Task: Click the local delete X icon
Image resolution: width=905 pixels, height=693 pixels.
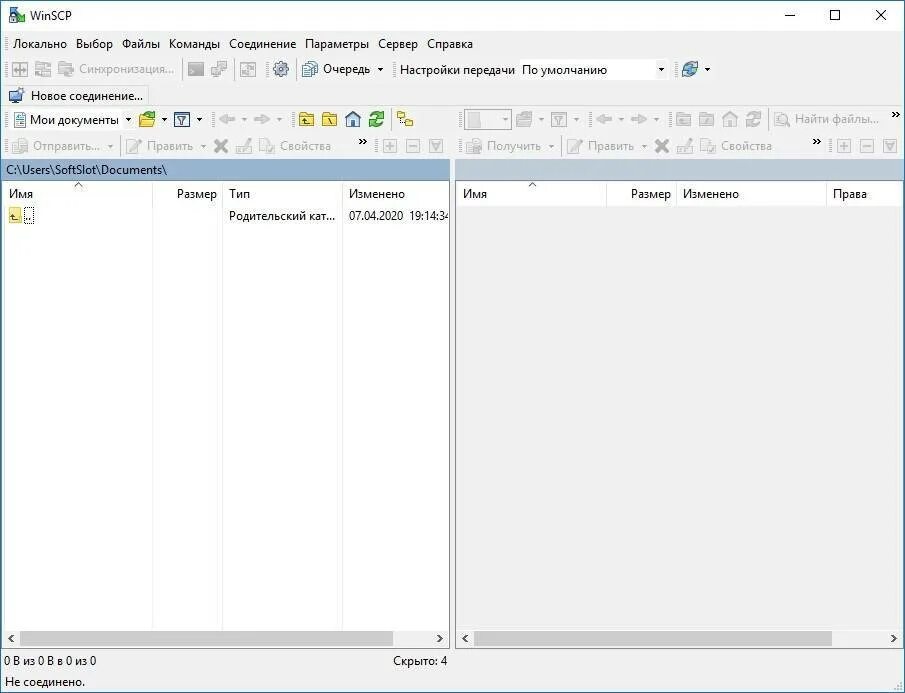Action: (x=220, y=146)
